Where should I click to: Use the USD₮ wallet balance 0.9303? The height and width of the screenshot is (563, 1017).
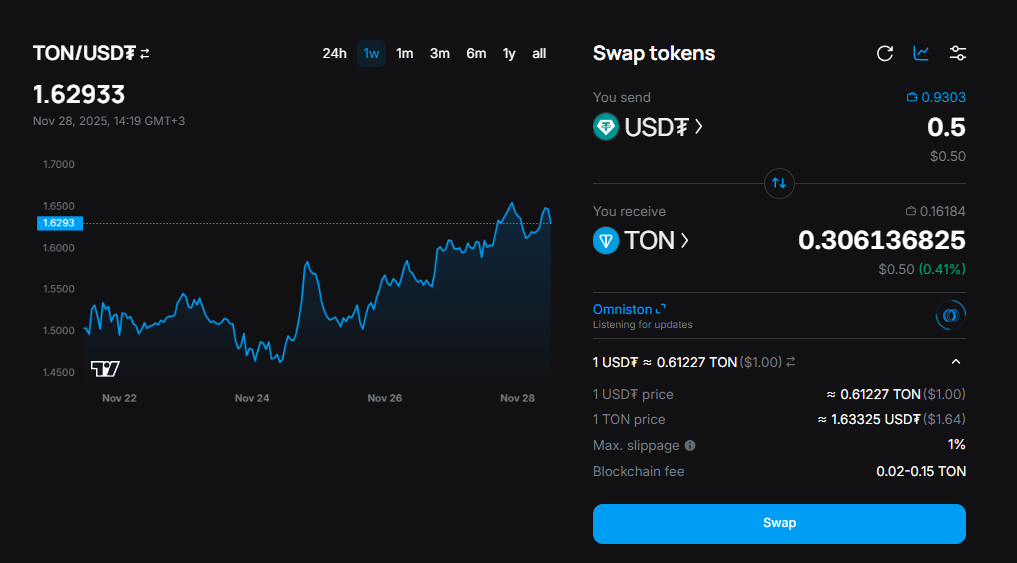[x=936, y=97]
